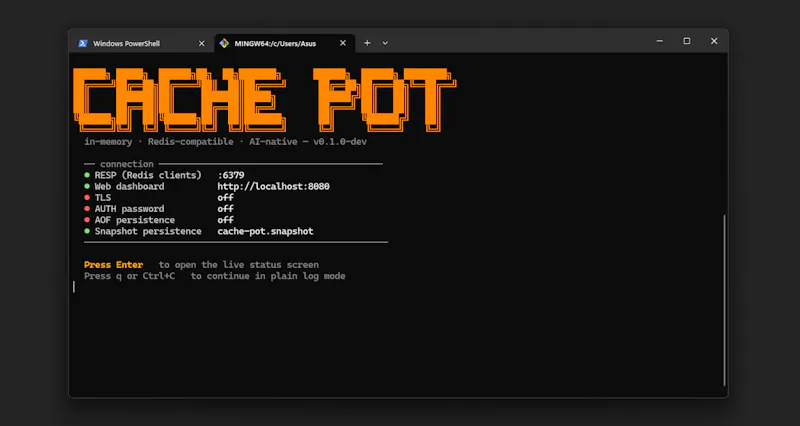Switch to the Windows PowerShell tab
The width and height of the screenshot is (800, 426).
[141, 43]
